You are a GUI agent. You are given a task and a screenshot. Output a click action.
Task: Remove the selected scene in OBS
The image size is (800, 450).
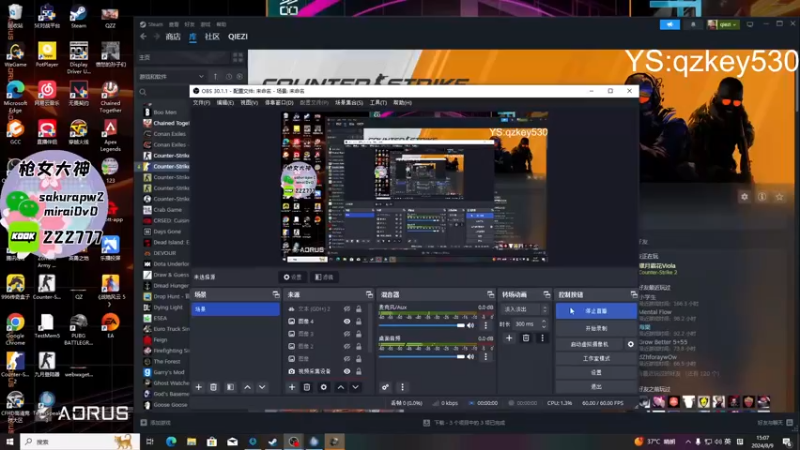click(x=214, y=387)
